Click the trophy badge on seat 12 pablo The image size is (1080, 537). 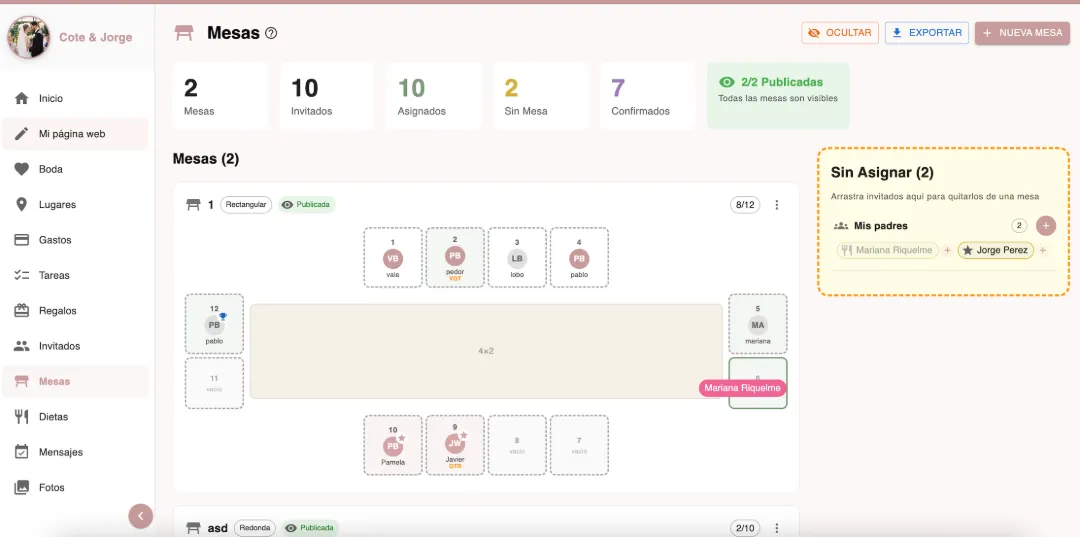point(222,317)
